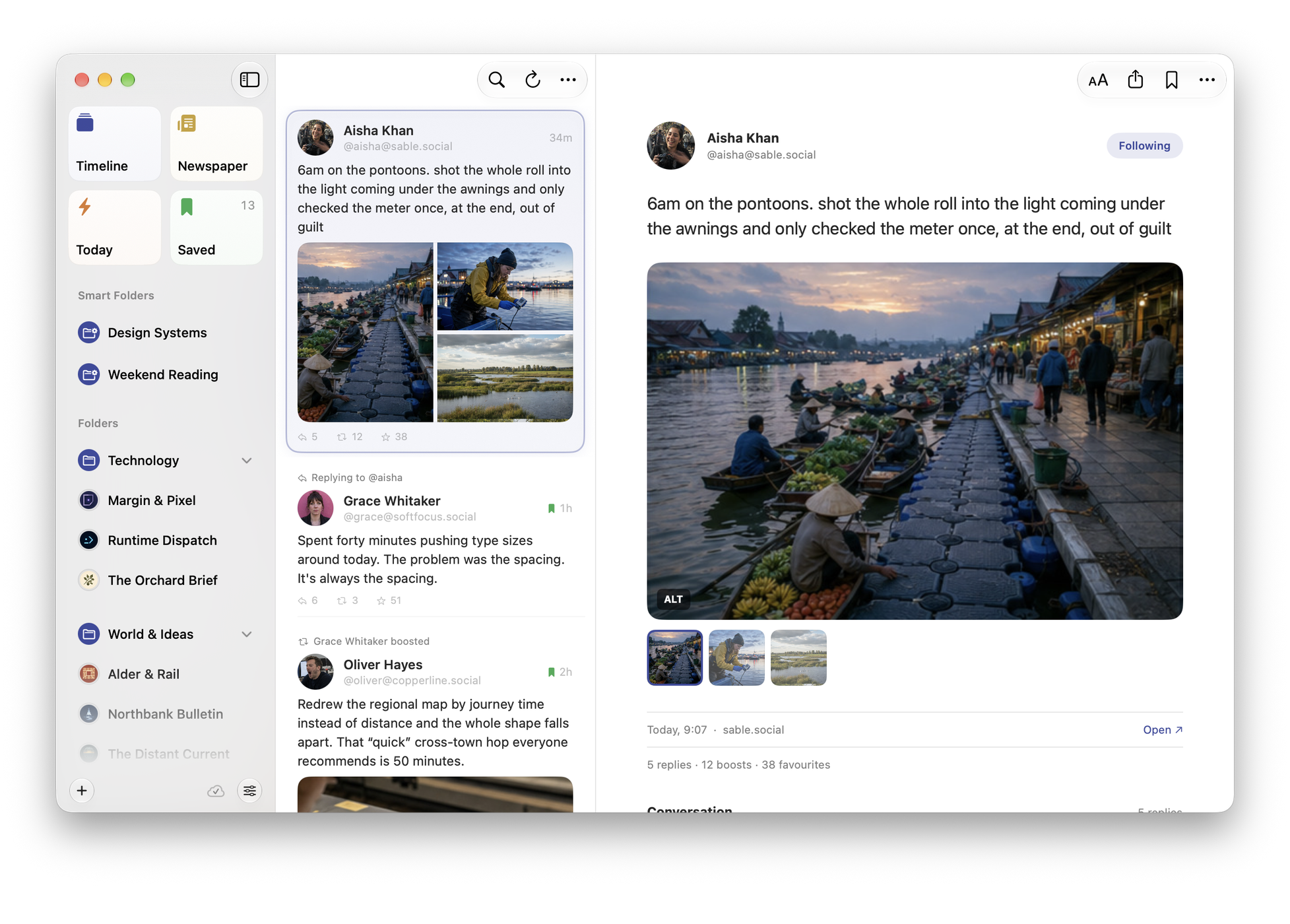Refresh the timeline list

tap(532, 80)
